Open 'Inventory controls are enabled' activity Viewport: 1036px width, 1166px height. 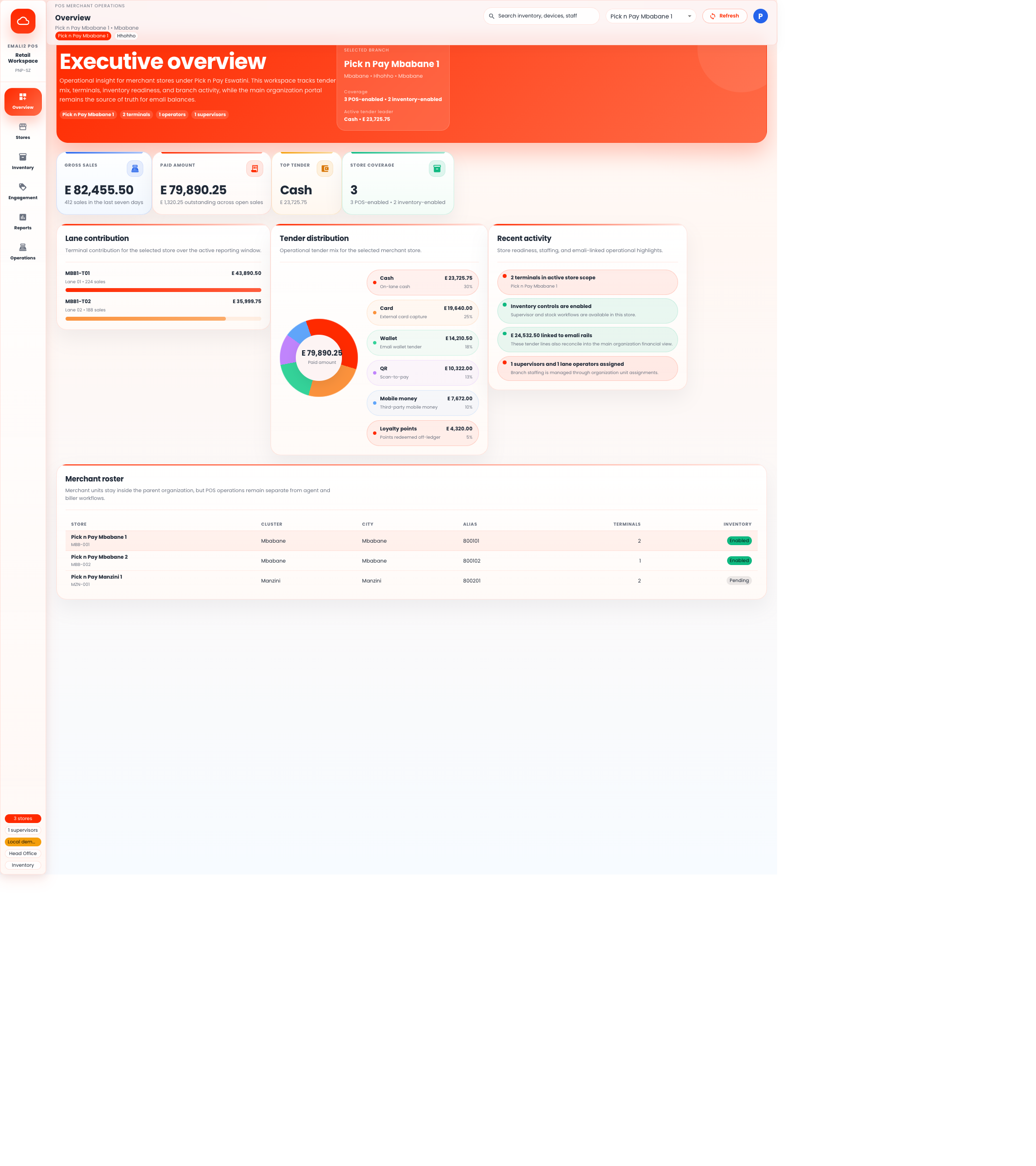pos(587,311)
